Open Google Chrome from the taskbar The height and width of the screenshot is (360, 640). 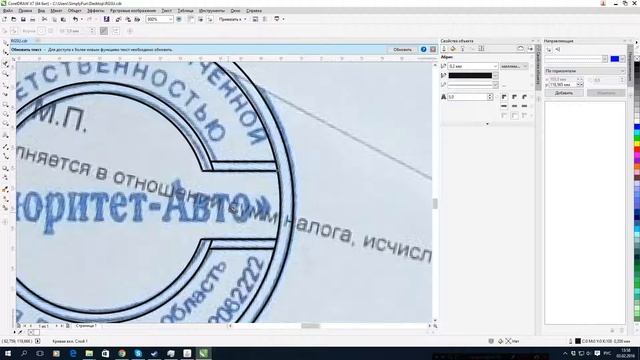pos(122,353)
